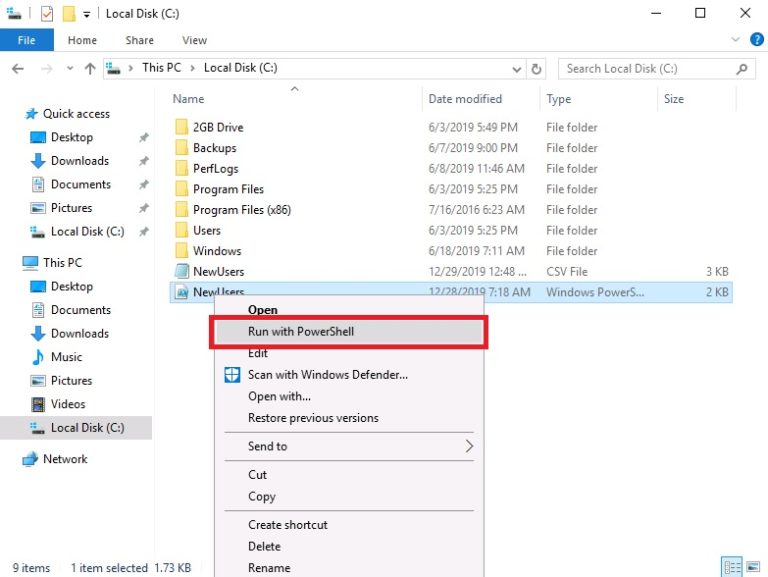Choose Run with PowerShell from context menu
This screenshot has width=768, height=577.
coord(301,331)
